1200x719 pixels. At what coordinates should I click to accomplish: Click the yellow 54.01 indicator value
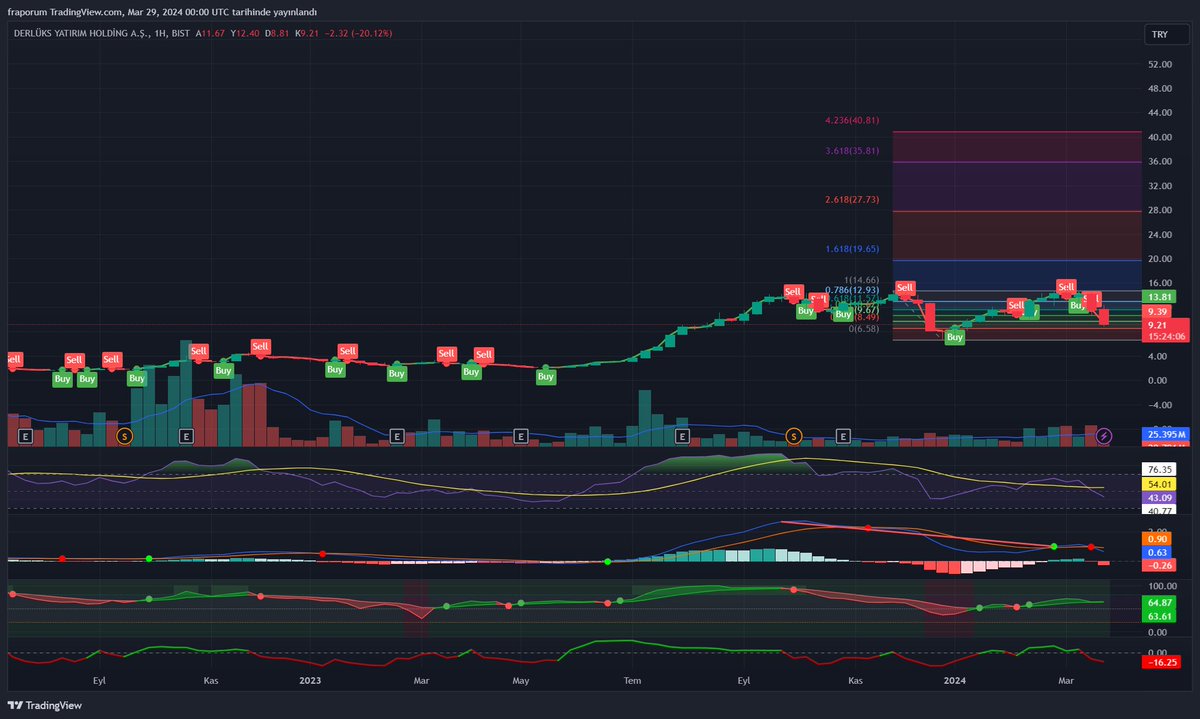tap(1160, 484)
